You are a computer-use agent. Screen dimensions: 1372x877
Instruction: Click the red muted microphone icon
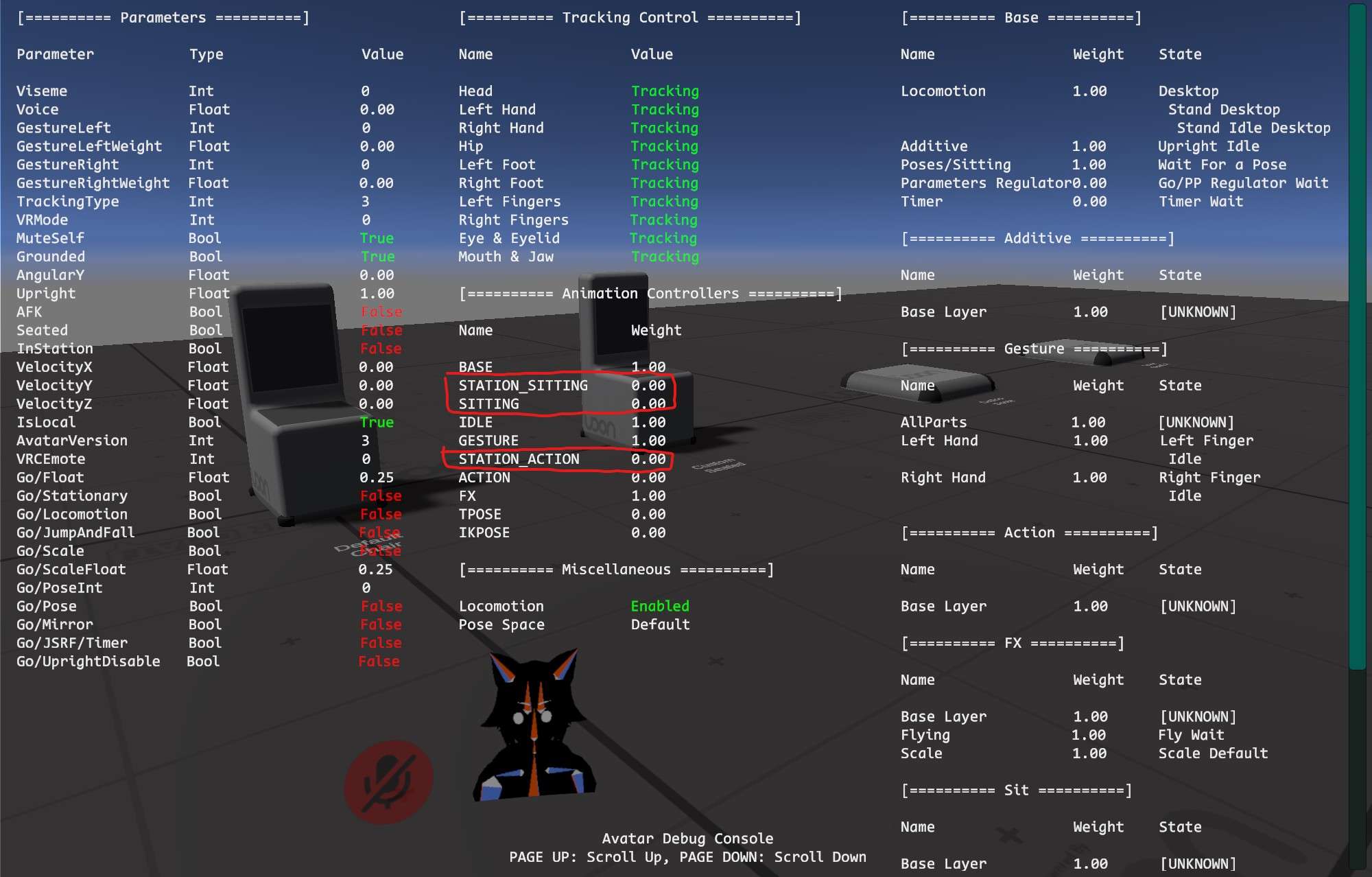point(388,782)
